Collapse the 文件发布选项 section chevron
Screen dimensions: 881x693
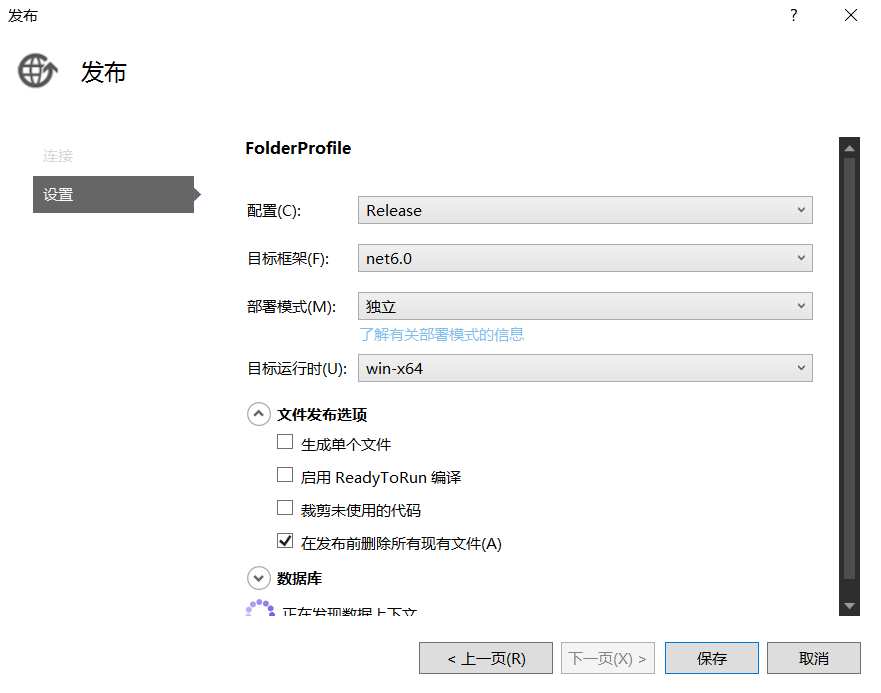click(258, 414)
